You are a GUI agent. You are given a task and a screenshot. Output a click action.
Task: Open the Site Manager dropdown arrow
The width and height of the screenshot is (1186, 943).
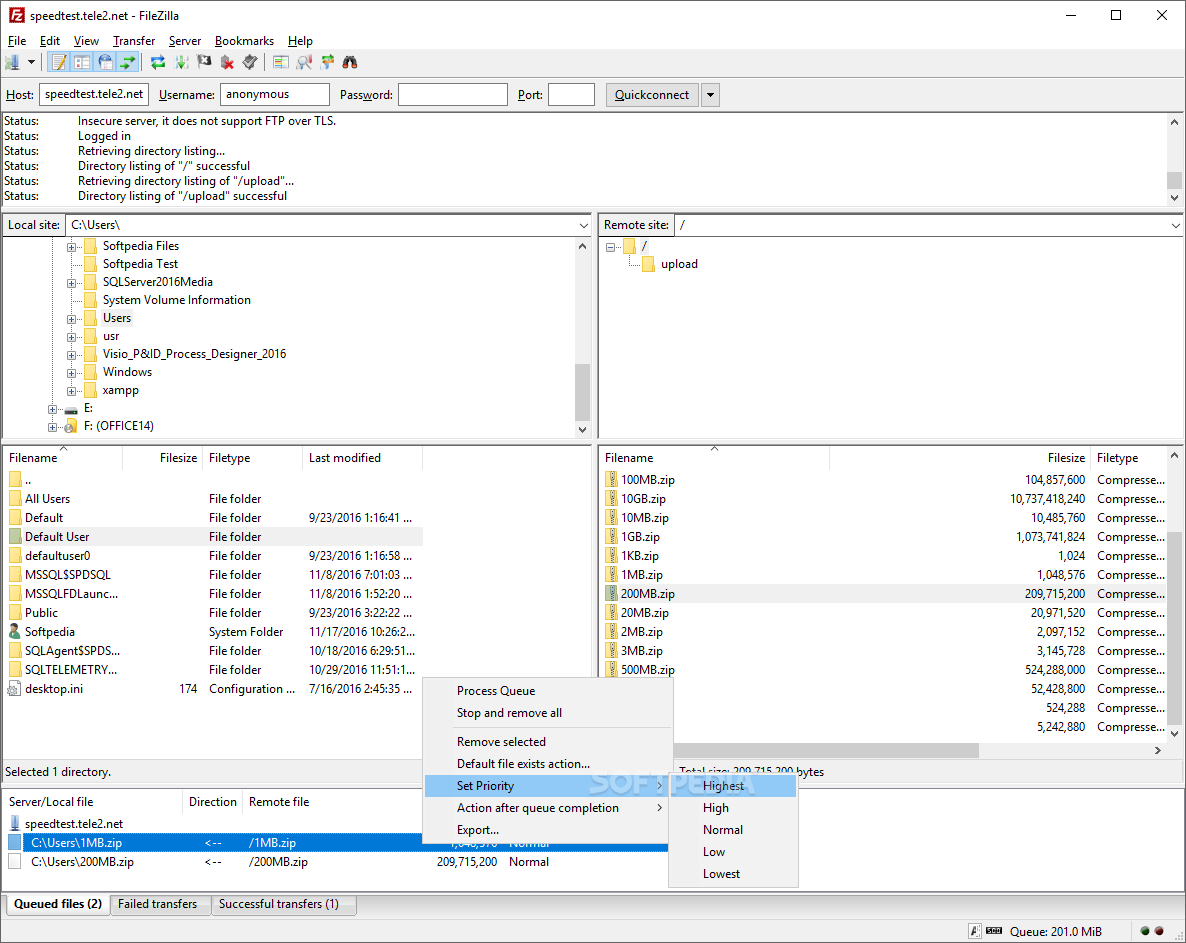click(x=31, y=62)
